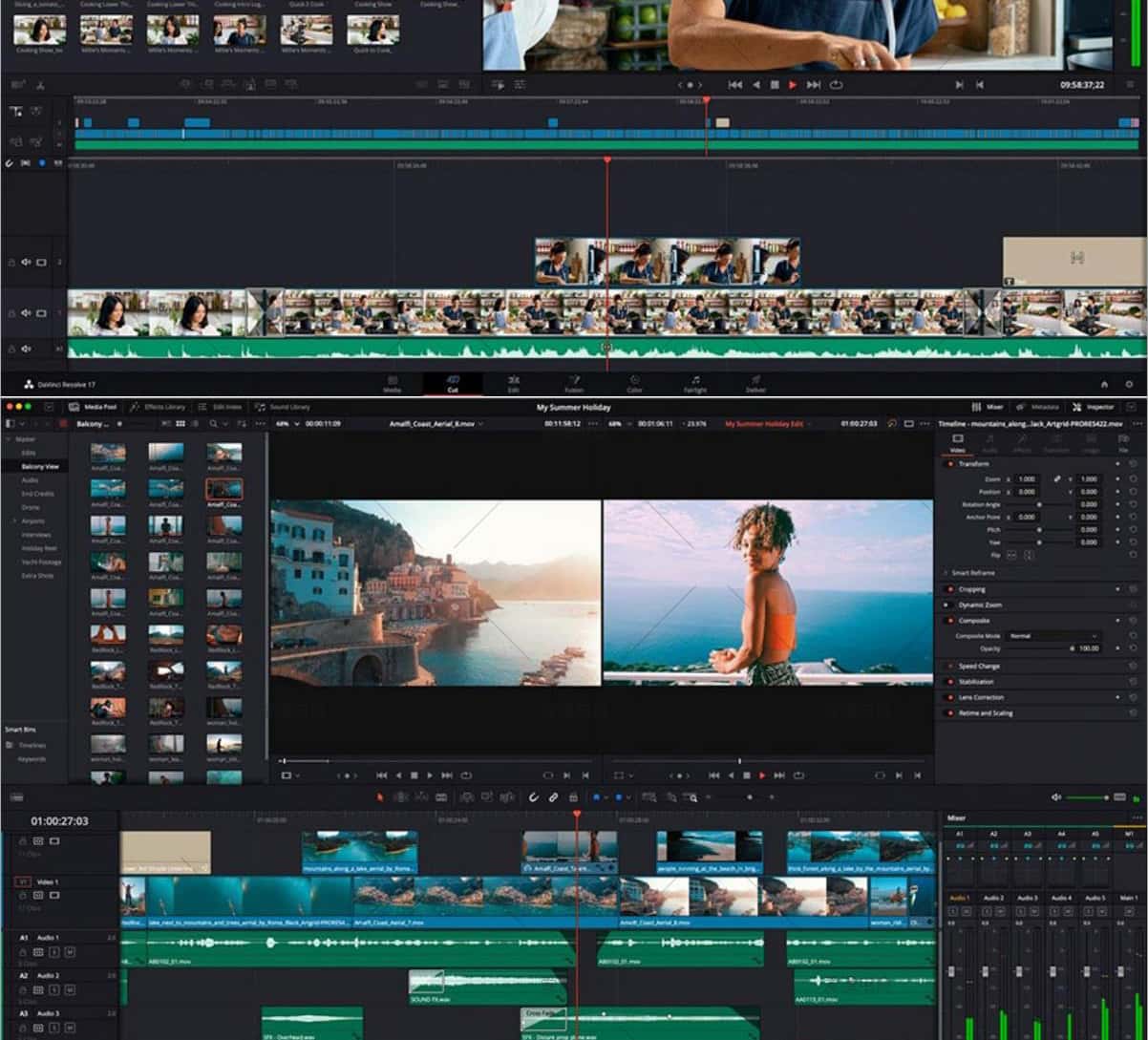Screen dimensions: 1148x1040
Task: Switch to the Fairlight page tab
Action: point(695,384)
